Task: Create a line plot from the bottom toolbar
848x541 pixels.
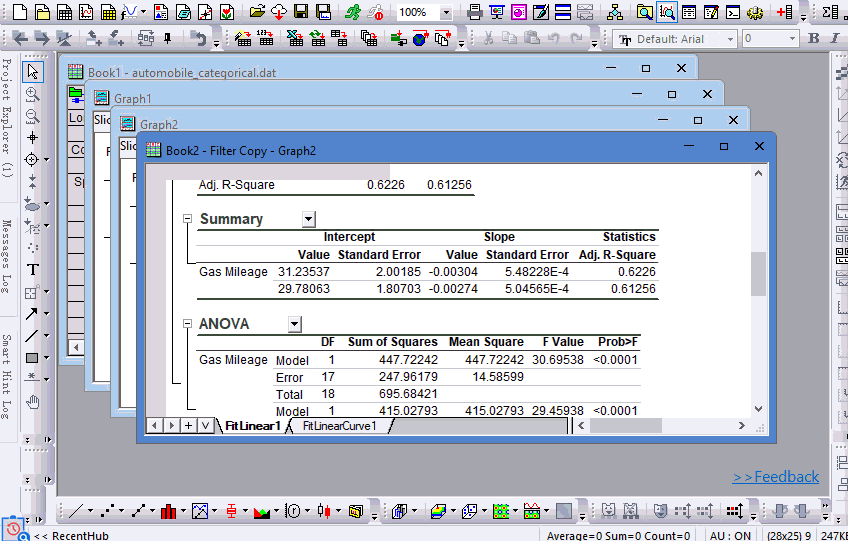Action: [77, 511]
